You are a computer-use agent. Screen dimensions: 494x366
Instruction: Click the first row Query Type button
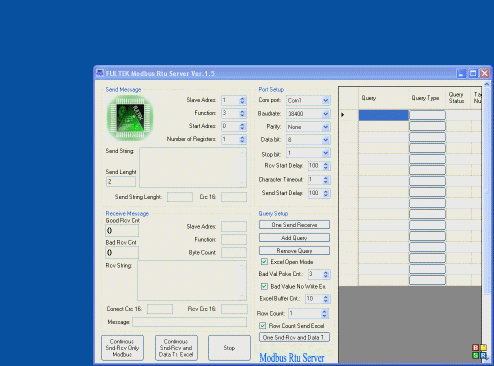click(x=427, y=115)
